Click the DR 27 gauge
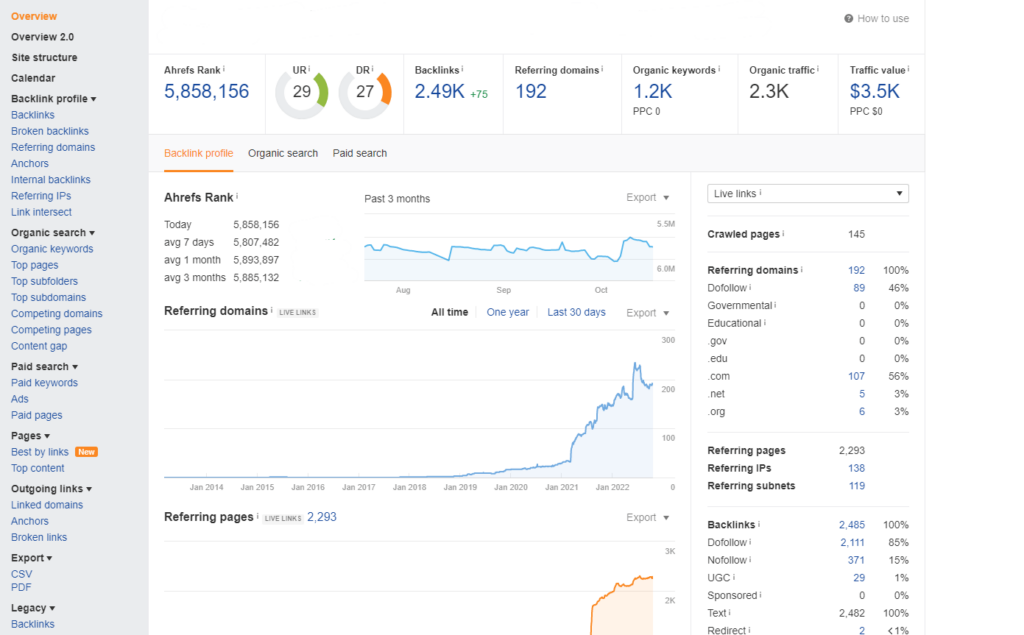The image size is (1024, 635). coord(365,92)
